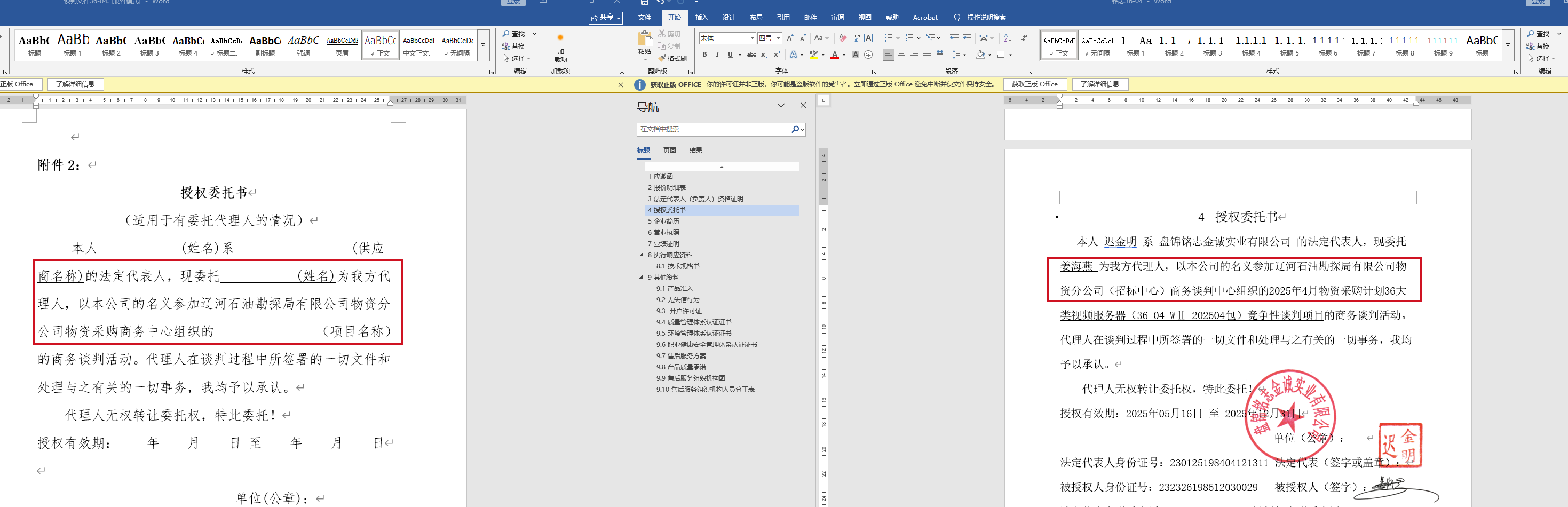This screenshot has height=507, width=1568.
Task: Click the 获取正版 Office button
Action: 1034,85
